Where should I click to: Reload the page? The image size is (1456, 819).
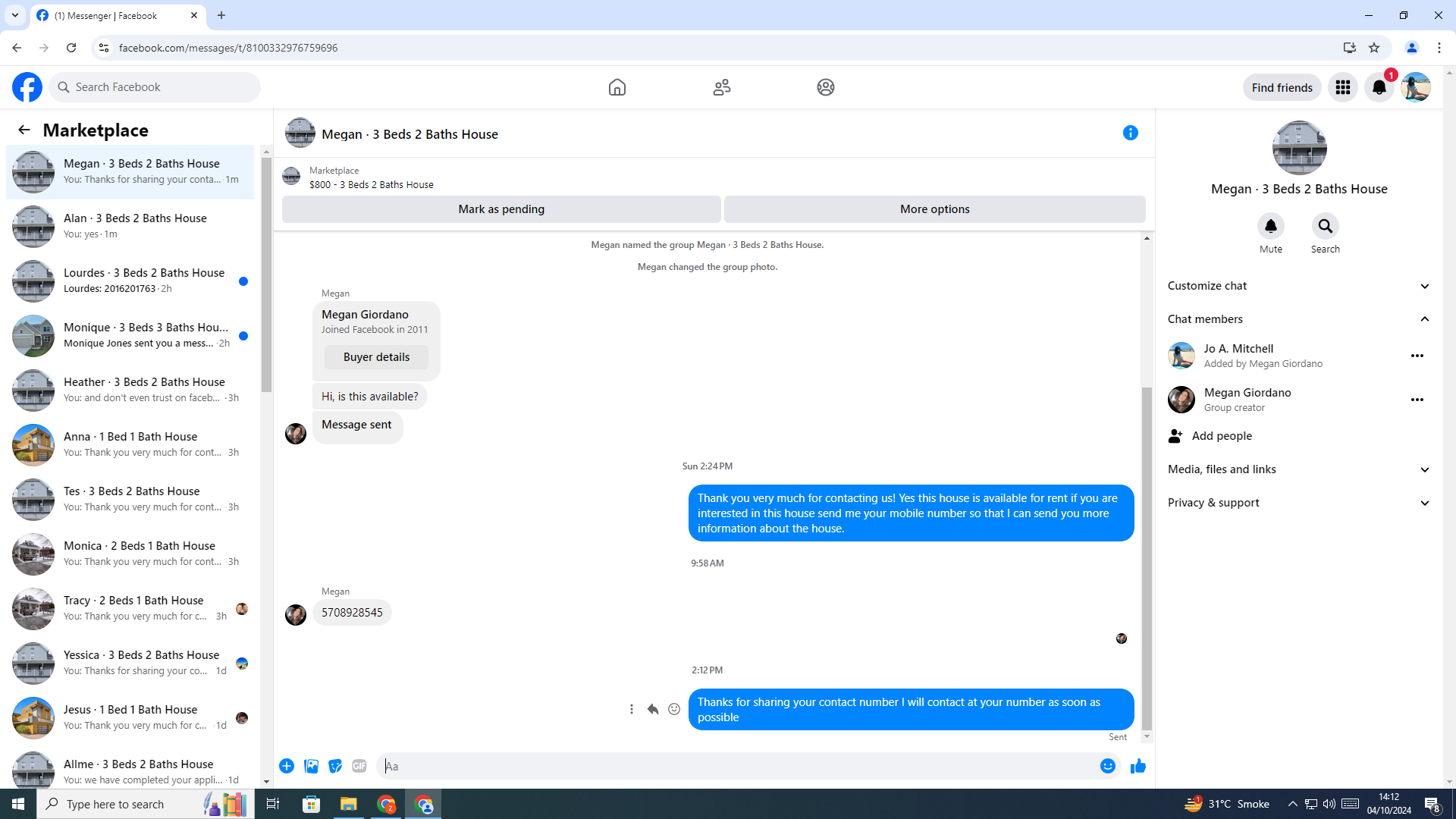pyautogui.click(x=71, y=48)
